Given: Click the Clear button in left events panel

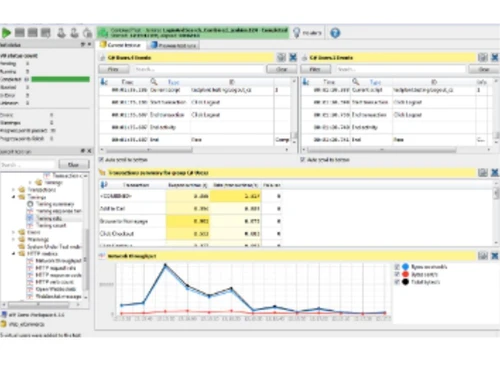Looking at the screenshot, I should point(282,69).
